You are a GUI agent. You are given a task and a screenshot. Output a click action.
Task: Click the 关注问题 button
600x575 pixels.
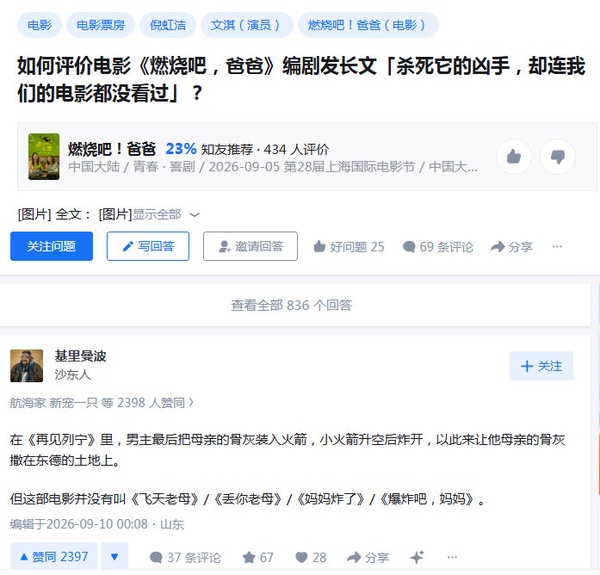coord(52,246)
